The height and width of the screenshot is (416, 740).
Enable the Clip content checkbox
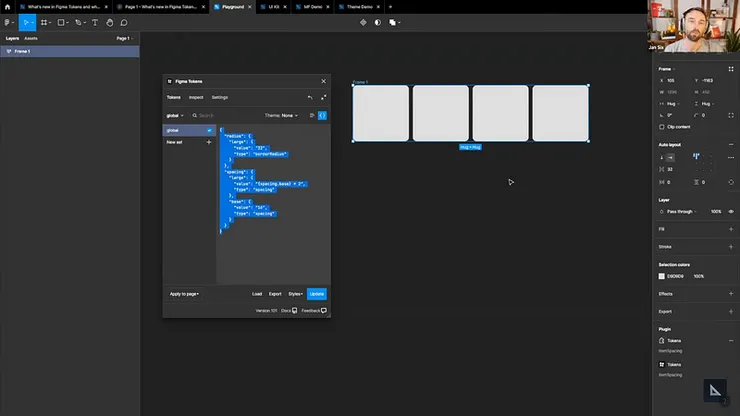pyautogui.click(x=663, y=127)
